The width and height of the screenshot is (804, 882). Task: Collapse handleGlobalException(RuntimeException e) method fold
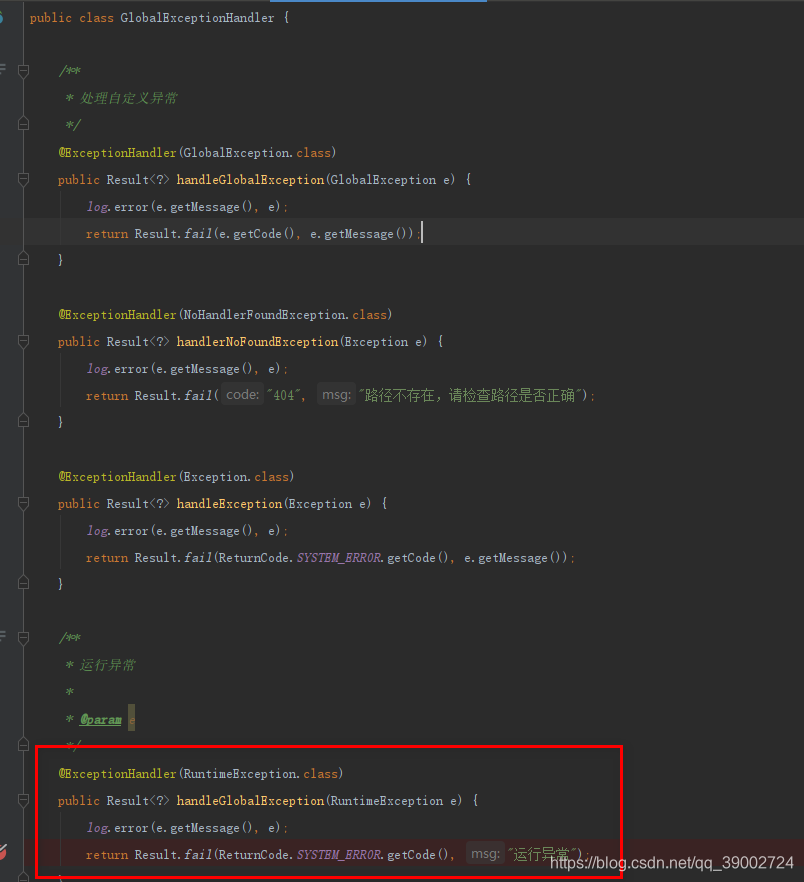tap(24, 800)
